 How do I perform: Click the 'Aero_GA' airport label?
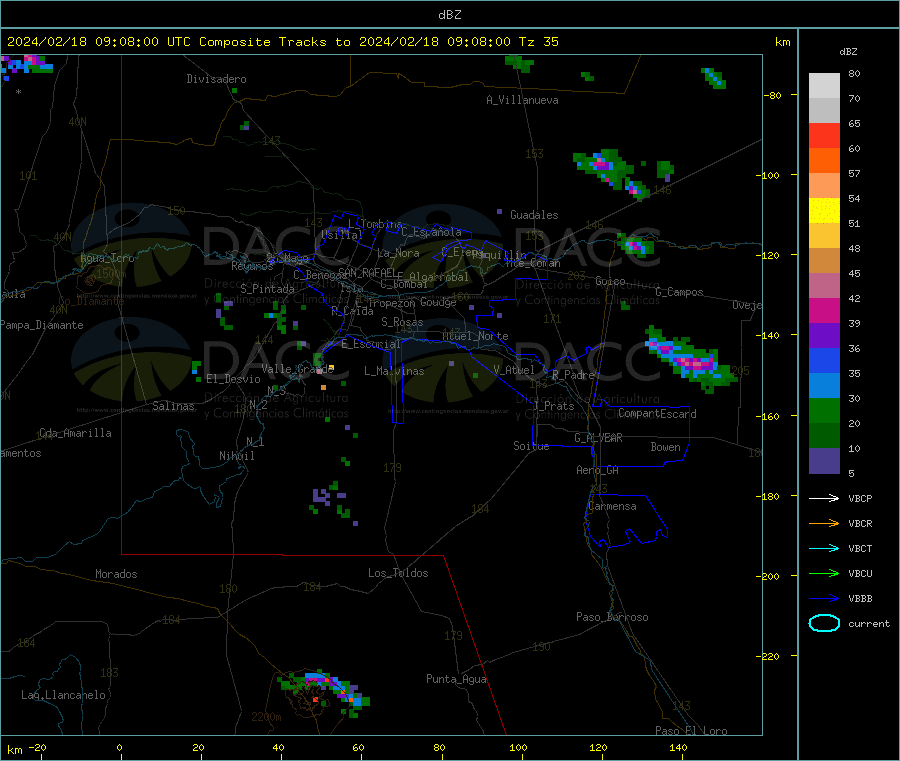598,470
